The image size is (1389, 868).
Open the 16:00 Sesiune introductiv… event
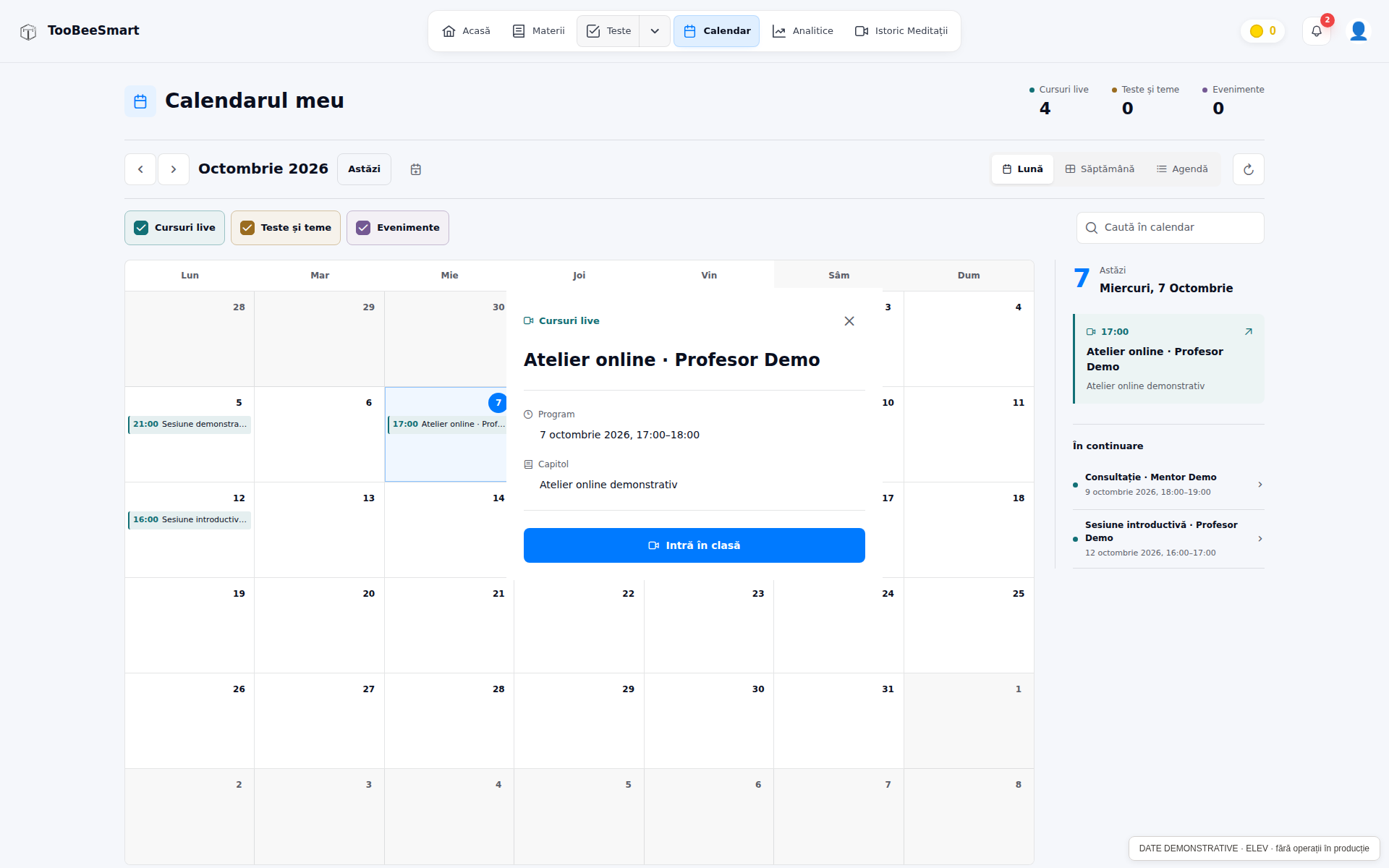click(x=190, y=520)
